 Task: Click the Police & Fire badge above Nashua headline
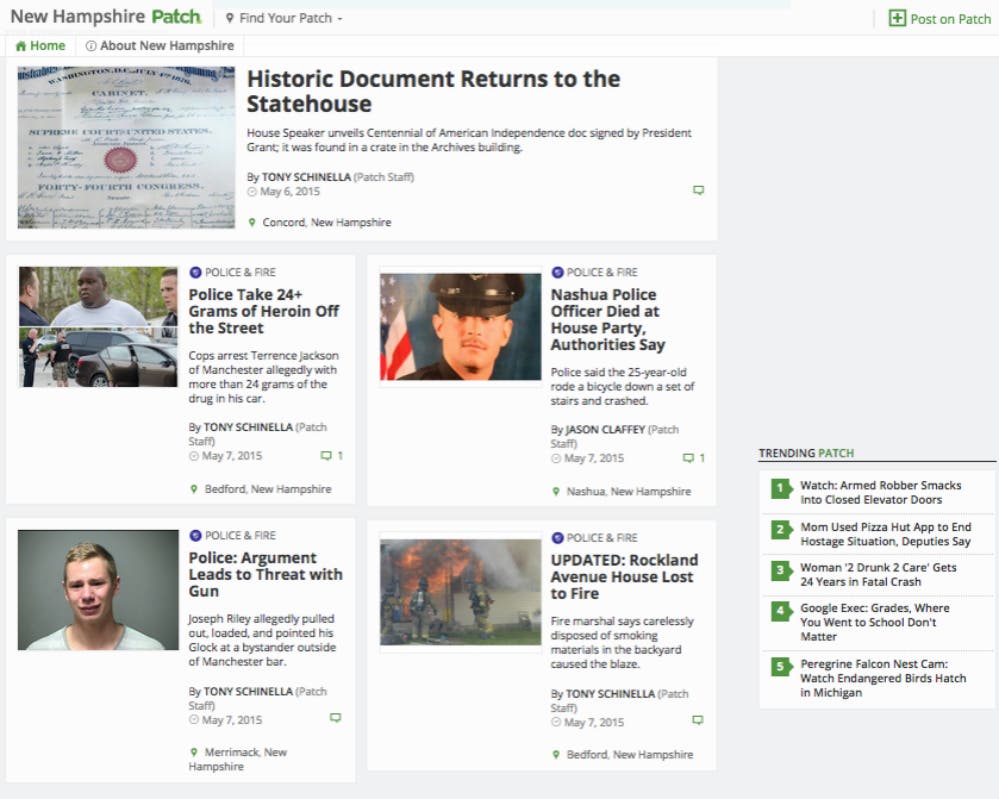558,272
